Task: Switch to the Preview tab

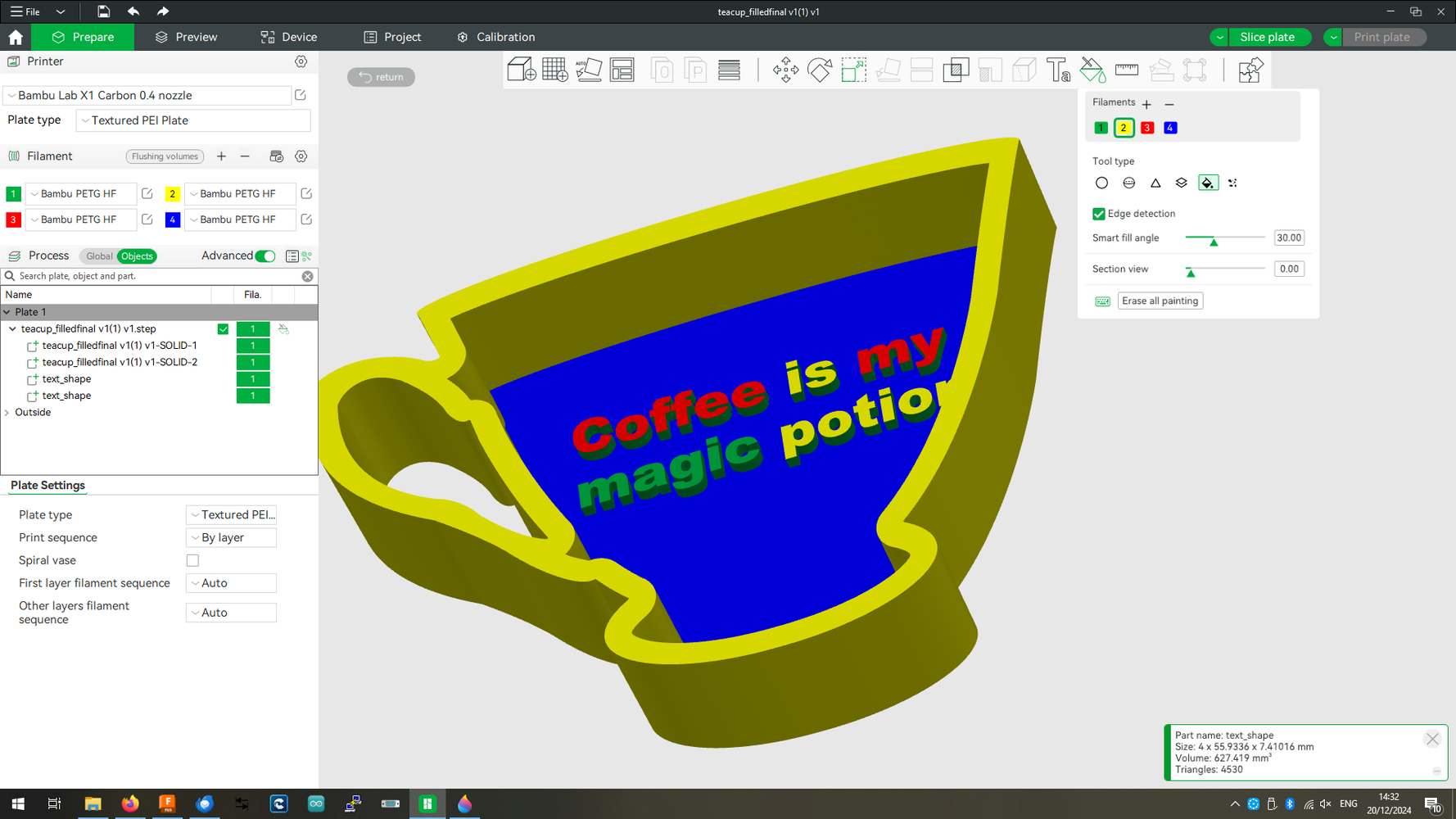Action: click(186, 37)
